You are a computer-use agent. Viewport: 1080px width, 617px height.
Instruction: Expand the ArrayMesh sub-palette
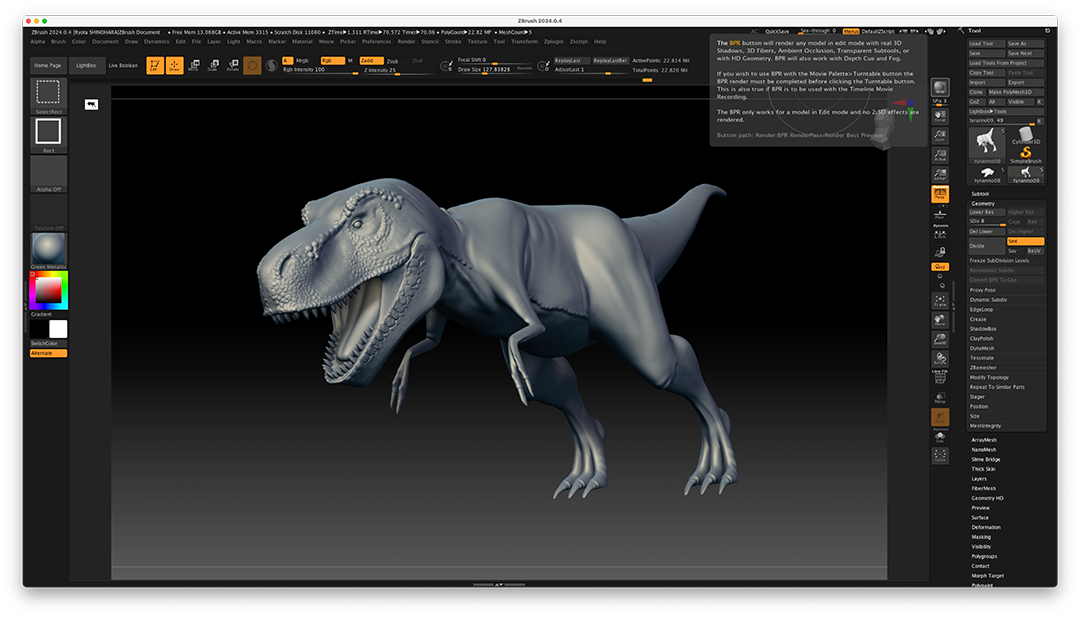[984, 439]
